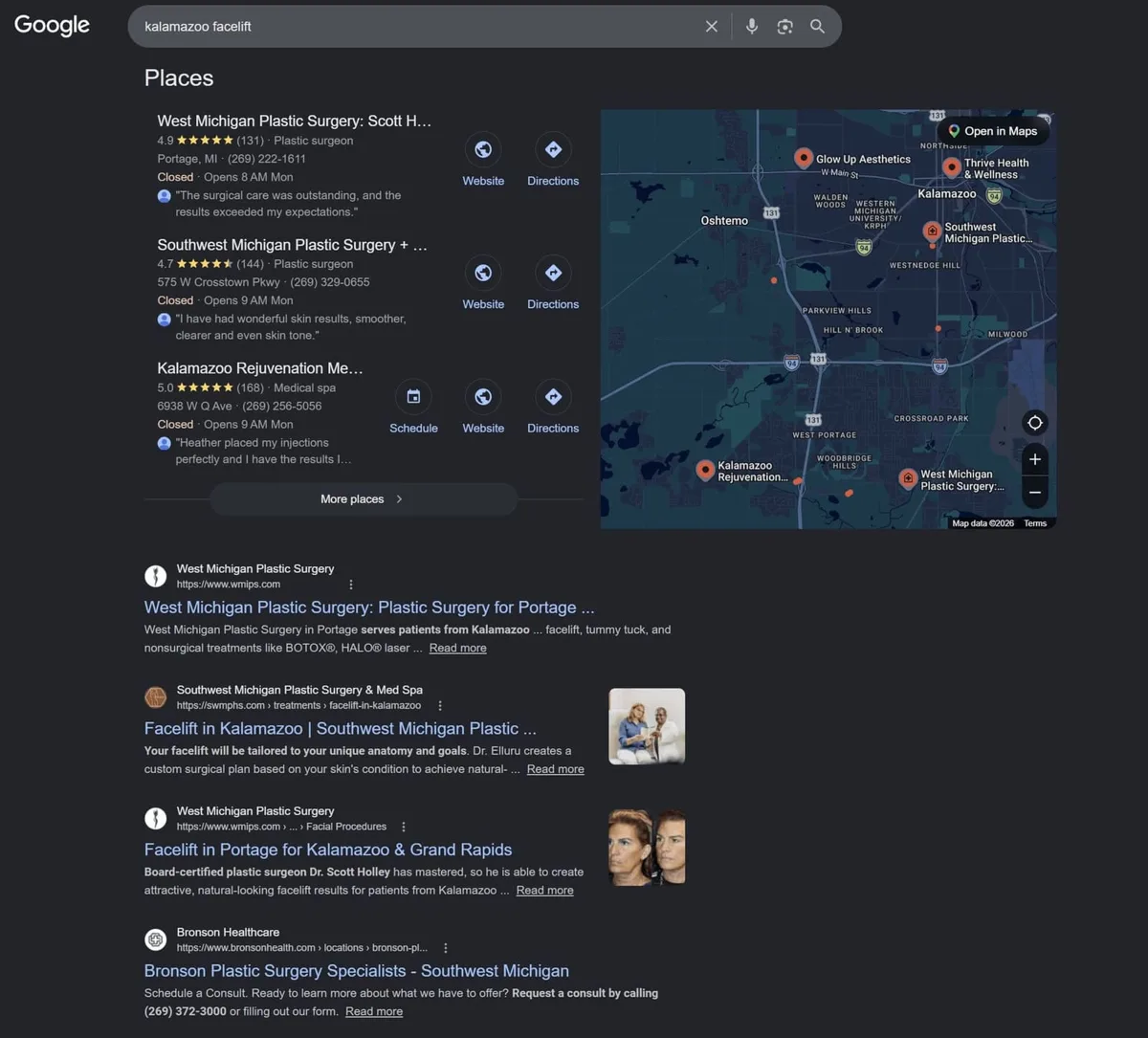Open options menu for swmphs.com result

(440, 706)
